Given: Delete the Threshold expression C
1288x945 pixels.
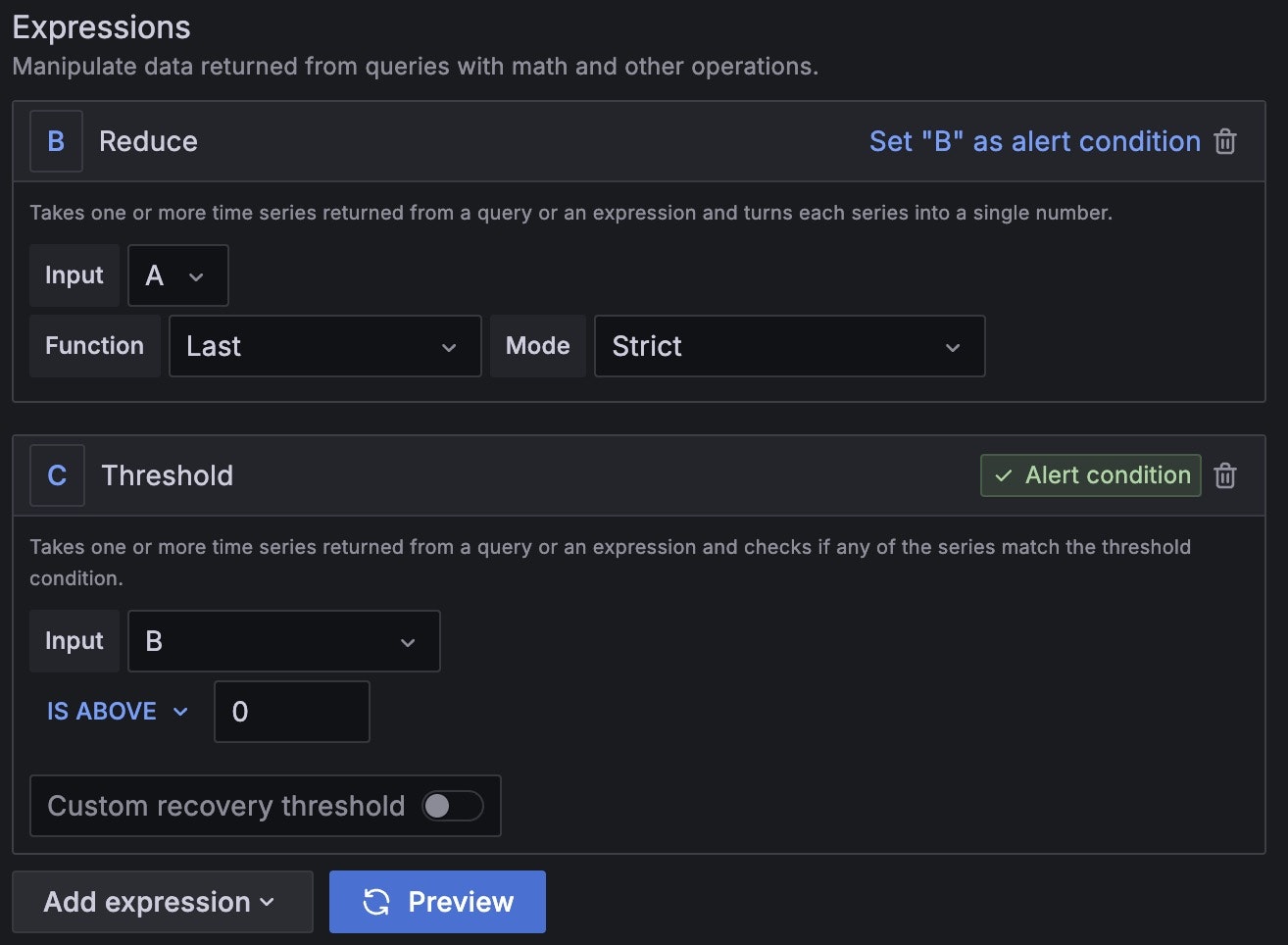Looking at the screenshot, I should point(1225,476).
